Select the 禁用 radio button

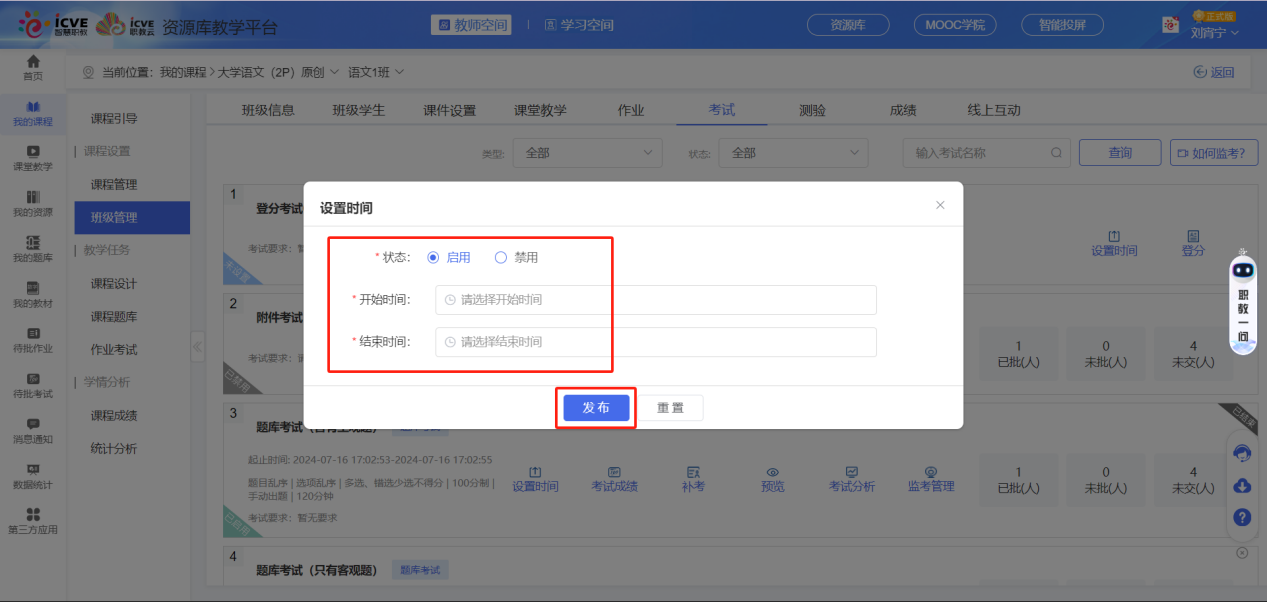(500, 257)
